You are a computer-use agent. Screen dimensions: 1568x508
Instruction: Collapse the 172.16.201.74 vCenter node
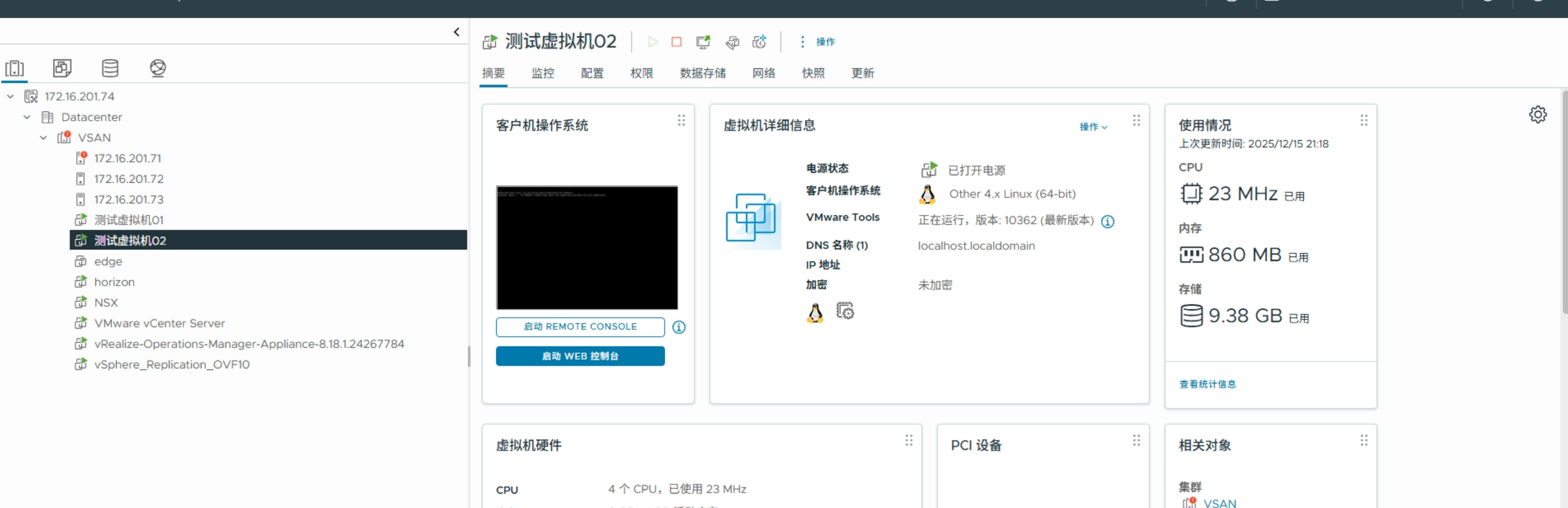coord(10,97)
